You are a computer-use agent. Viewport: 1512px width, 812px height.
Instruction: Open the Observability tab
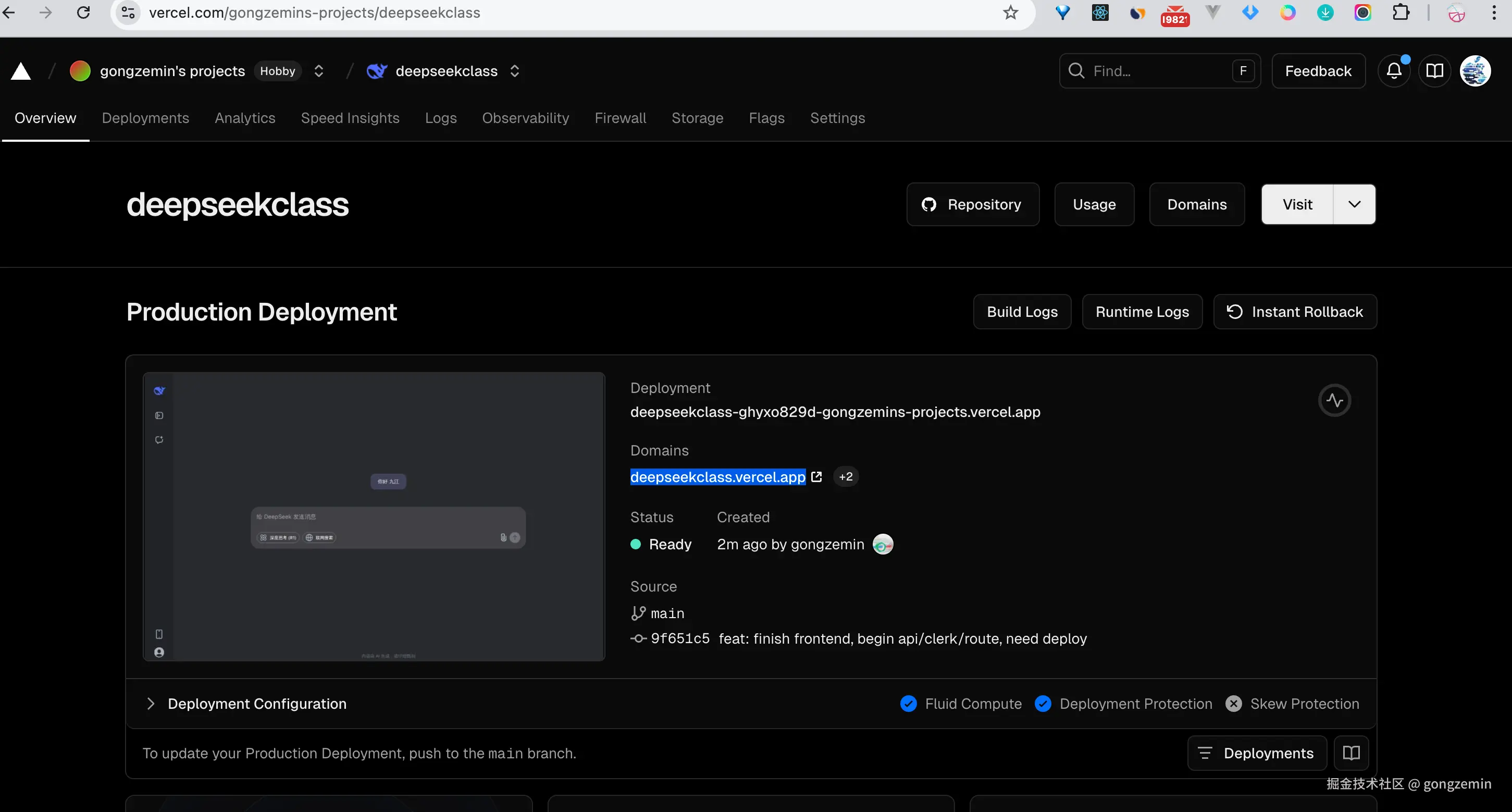coord(525,118)
